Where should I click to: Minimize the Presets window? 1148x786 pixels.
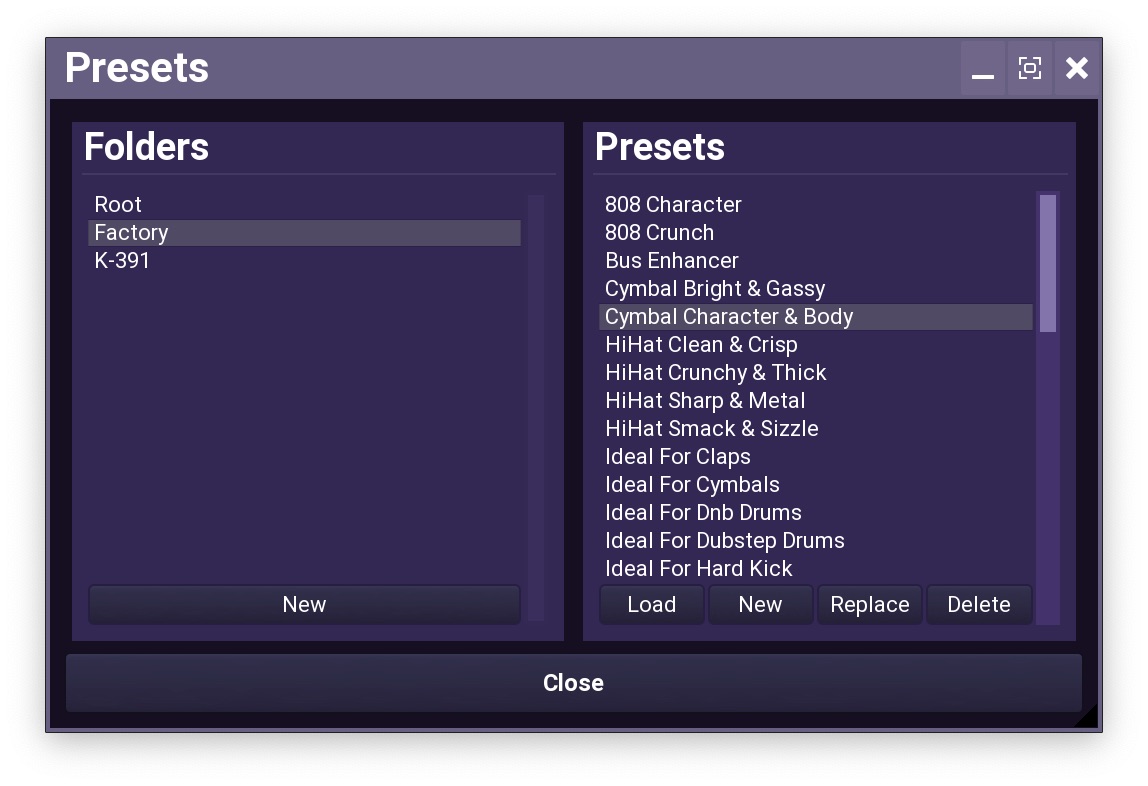[983, 69]
